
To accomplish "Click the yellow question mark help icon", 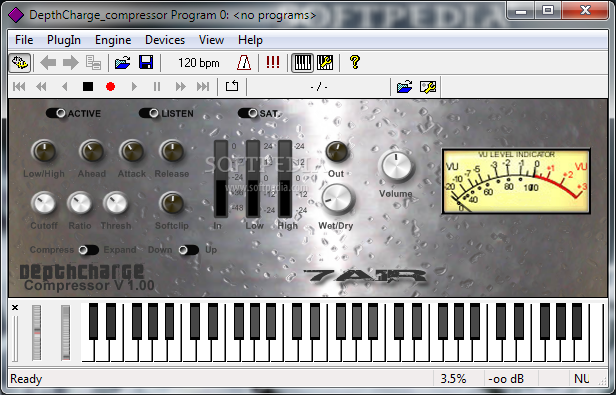I will 354,62.
